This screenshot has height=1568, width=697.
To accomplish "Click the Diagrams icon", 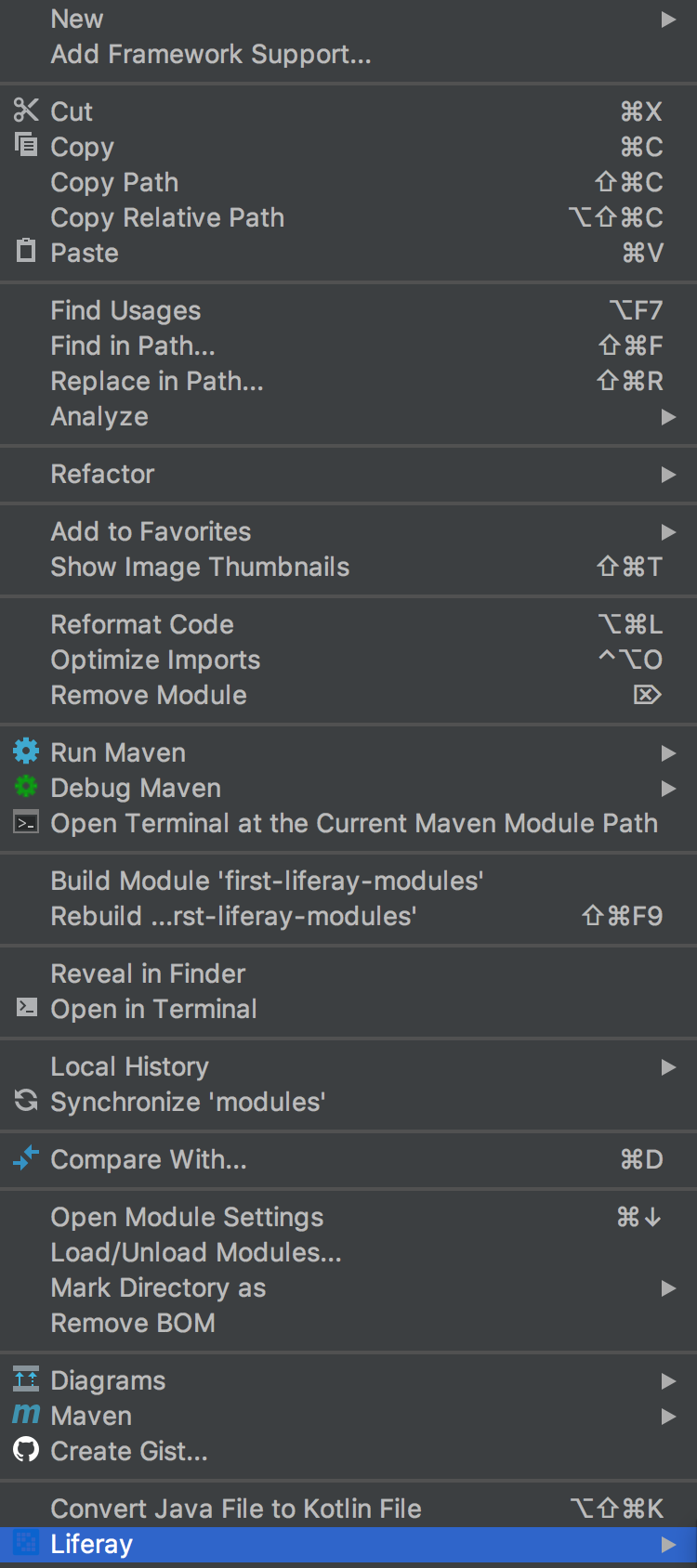I will pos(26,1379).
